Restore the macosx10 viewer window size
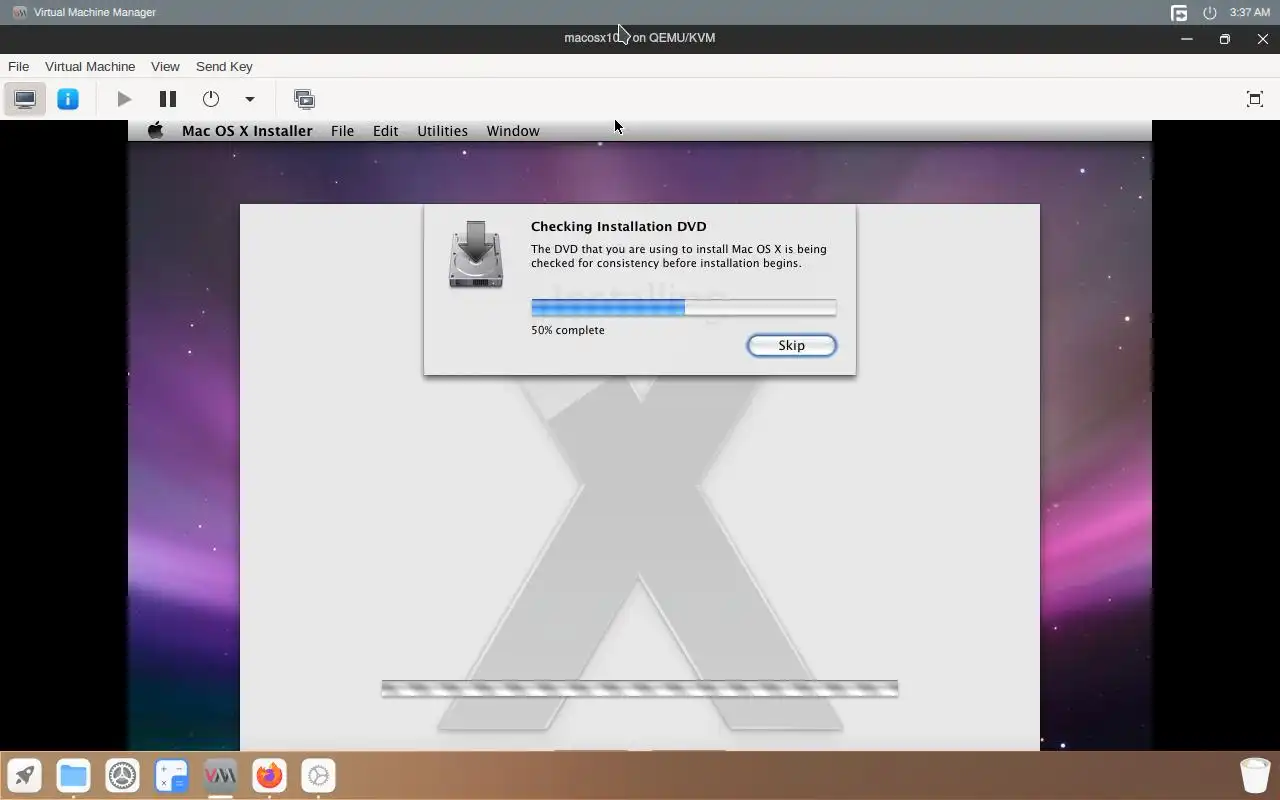 pos(1225,39)
